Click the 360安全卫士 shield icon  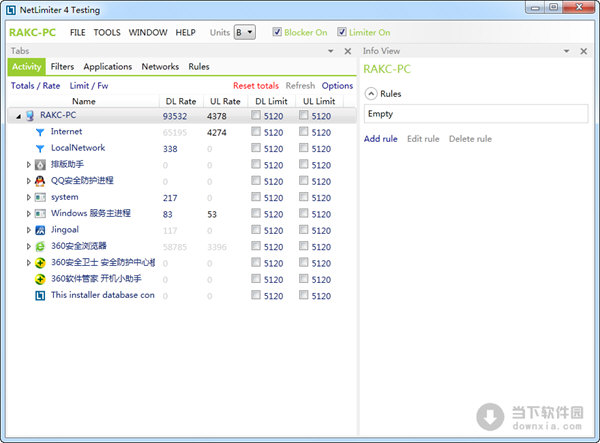click(x=40, y=263)
